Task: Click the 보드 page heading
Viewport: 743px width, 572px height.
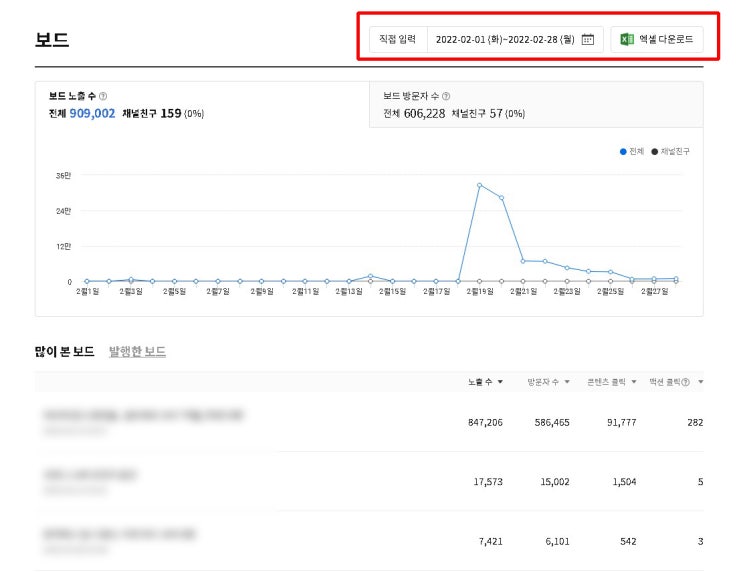Action: tap(52, 39)
